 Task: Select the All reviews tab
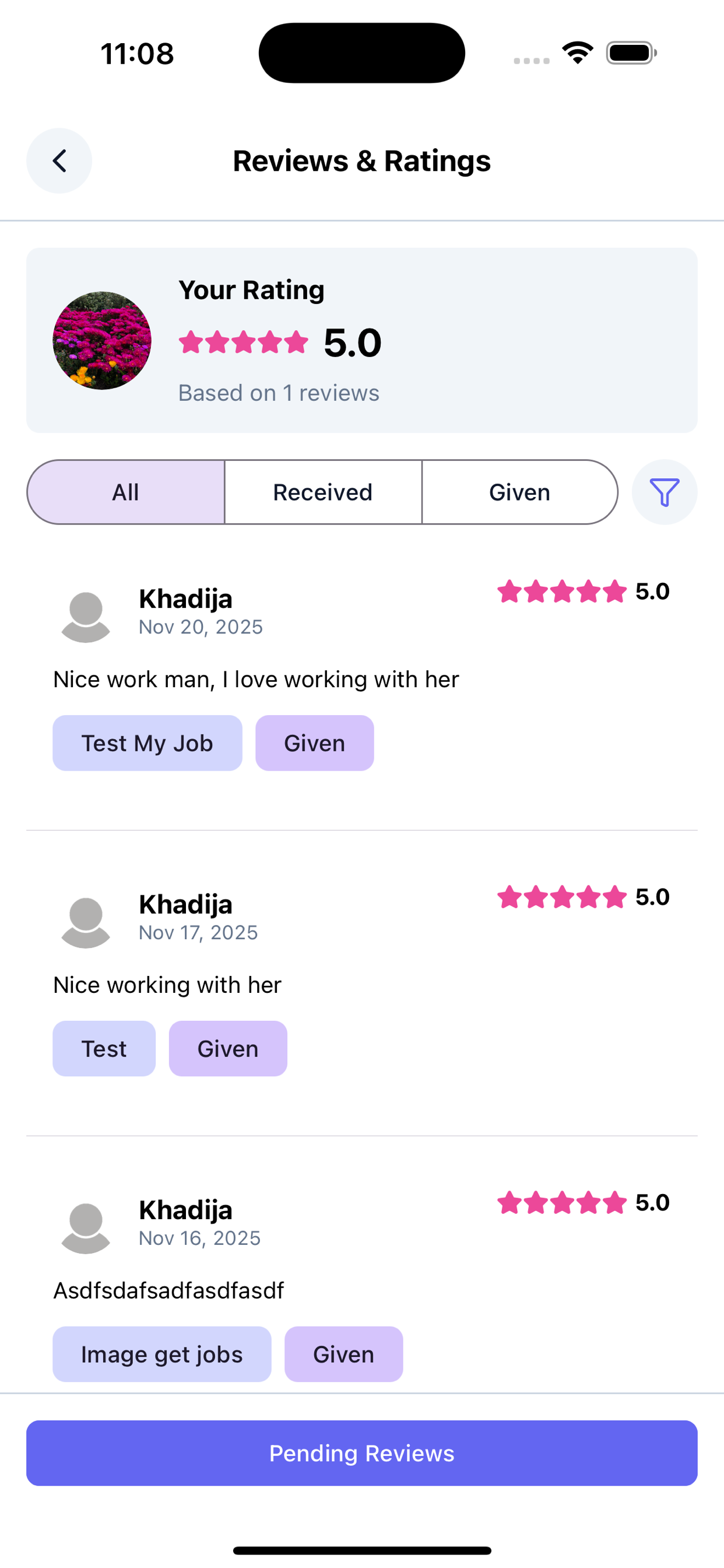tap(126, 492)
